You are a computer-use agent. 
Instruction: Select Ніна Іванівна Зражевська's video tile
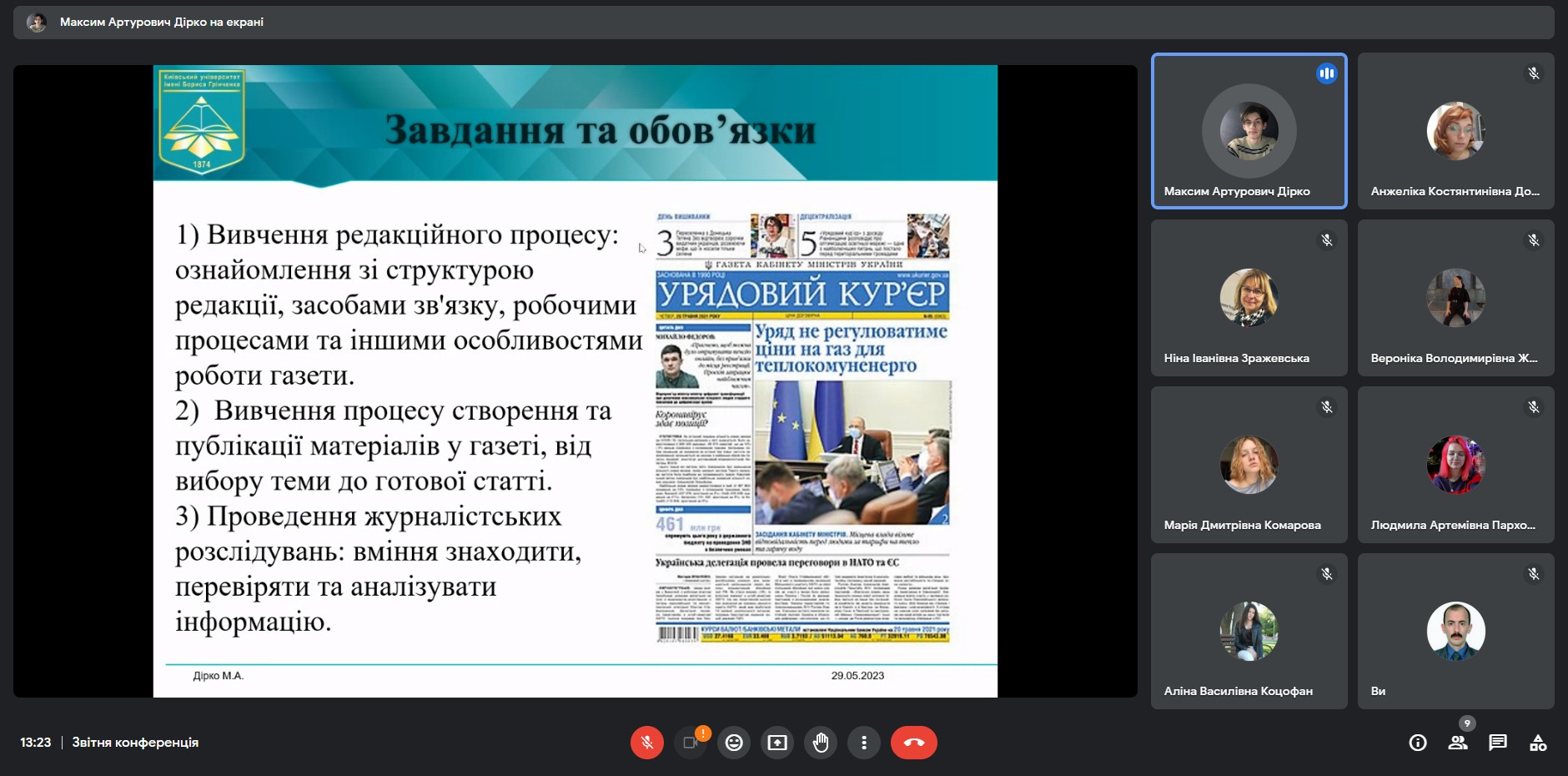[1249, 298]
